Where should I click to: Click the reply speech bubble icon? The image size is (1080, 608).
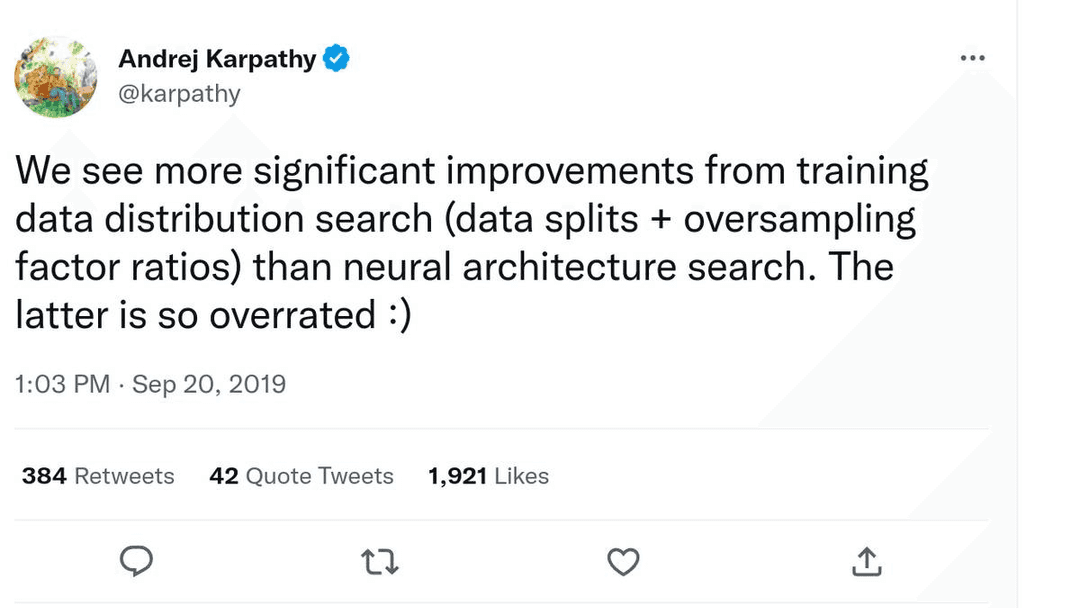[136, 562]
